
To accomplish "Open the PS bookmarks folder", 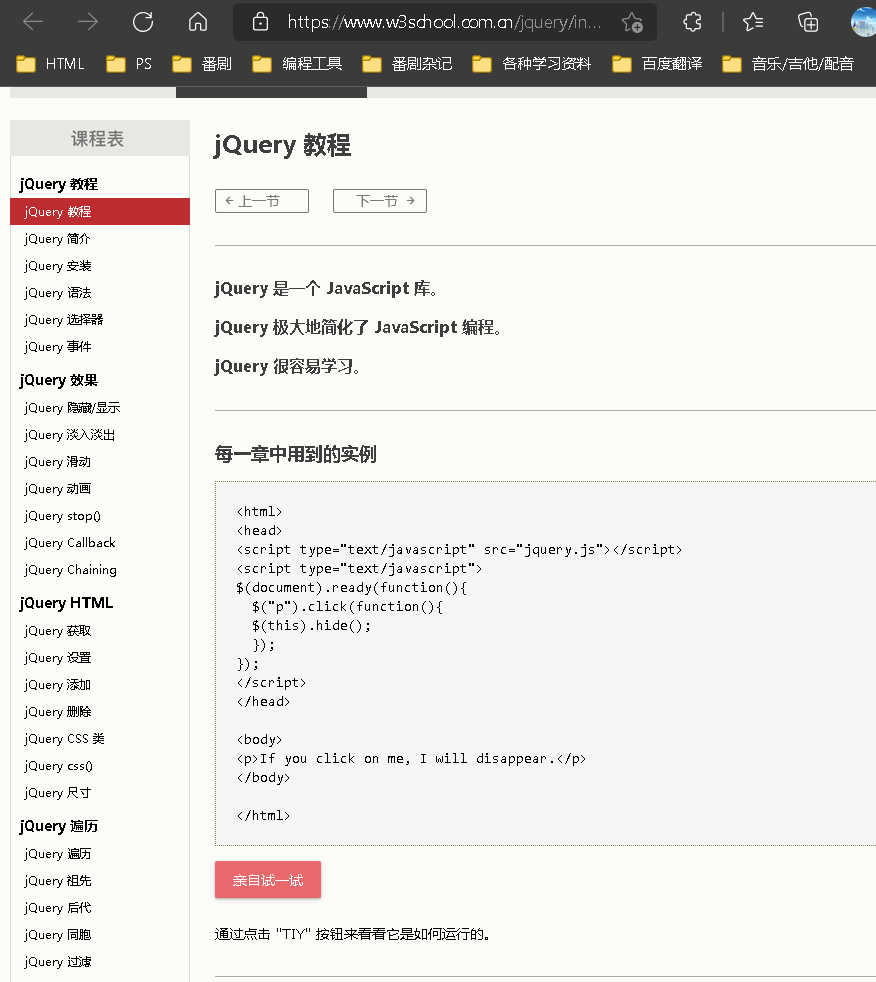I will [x=129, y=64].
